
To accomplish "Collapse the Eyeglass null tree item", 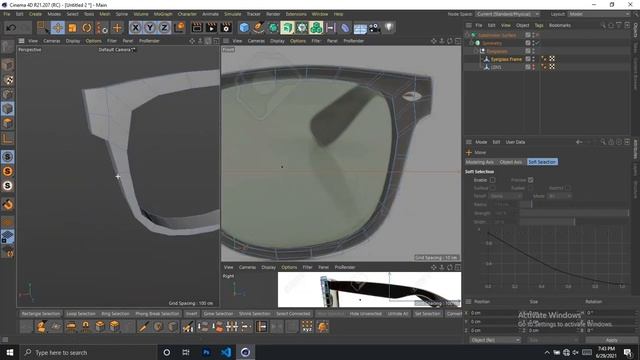I will pyautogui.click(x=476, y=51).
